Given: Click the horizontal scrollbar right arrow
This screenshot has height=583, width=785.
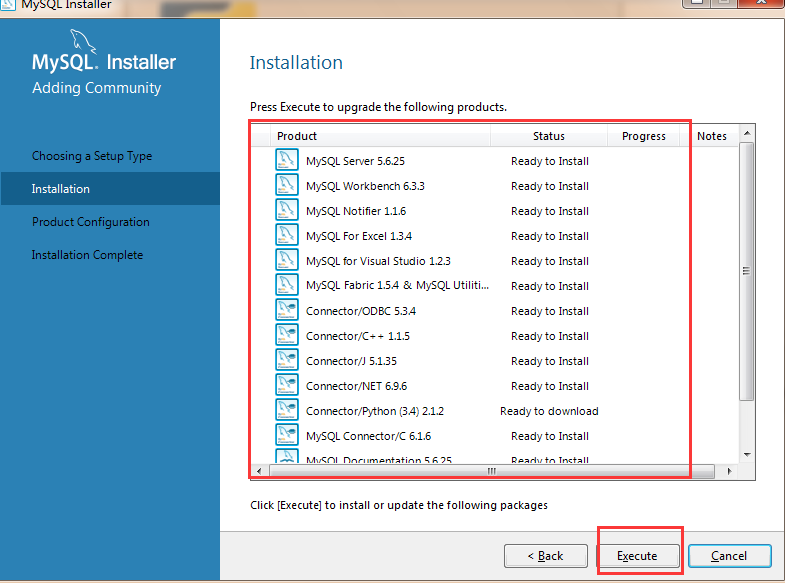Looking at the screenshot, I should point(729,471).
